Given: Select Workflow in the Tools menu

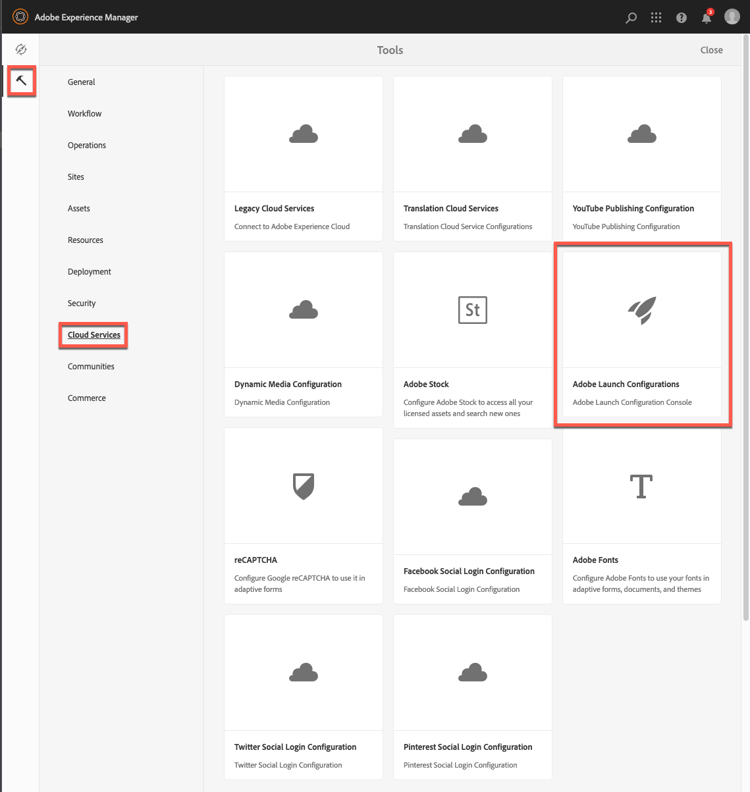Looking at the screenshot, I should click(84, 114).
